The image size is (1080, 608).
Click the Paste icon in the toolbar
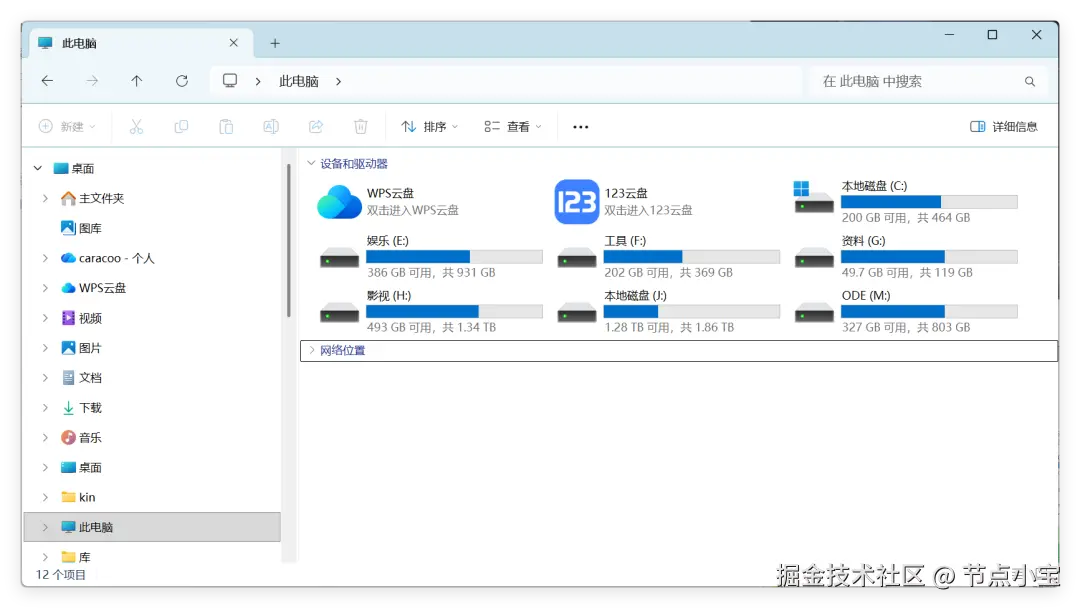pyautogui.click(x=226, y=126)
